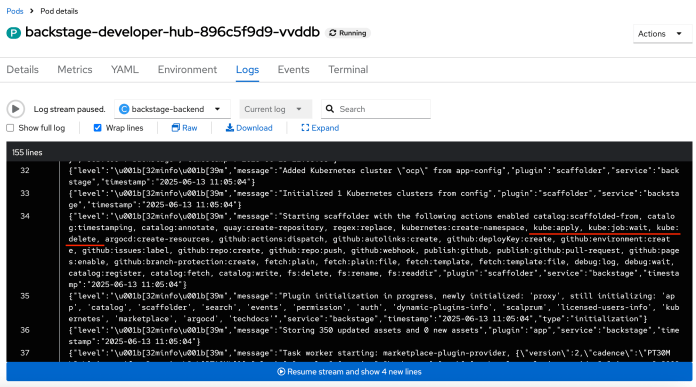The height and width of the screenshot is (387, 696).
Task: Click log line number 34
Action: coord(25,216)
